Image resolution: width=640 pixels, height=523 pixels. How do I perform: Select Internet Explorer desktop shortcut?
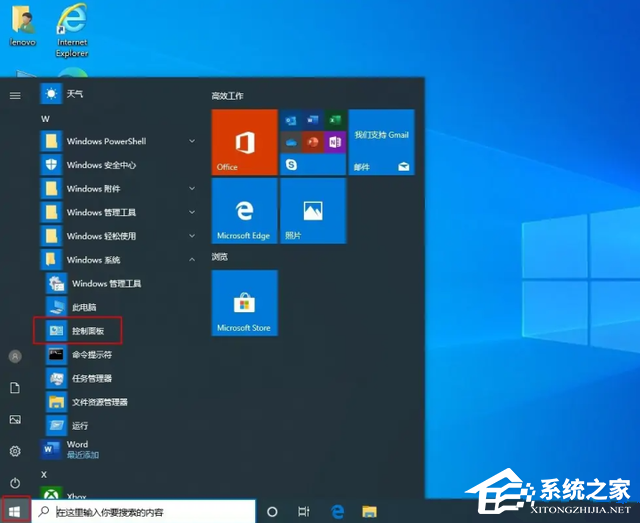coord(72,33)
